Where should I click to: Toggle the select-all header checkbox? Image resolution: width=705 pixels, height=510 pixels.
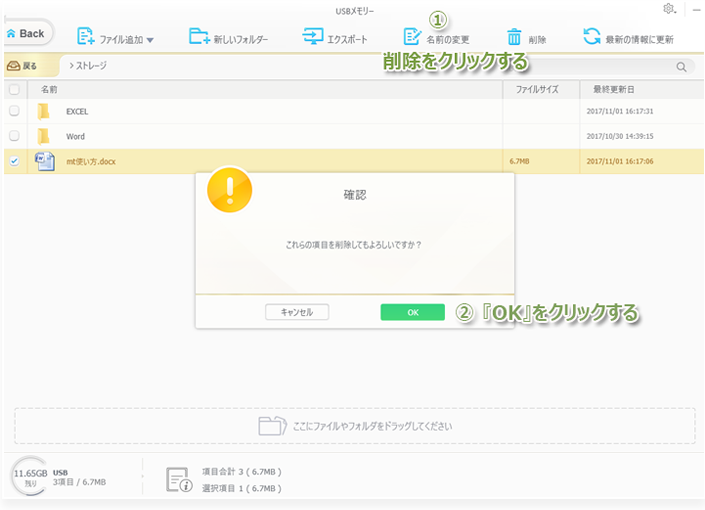(x=14, y=89)
